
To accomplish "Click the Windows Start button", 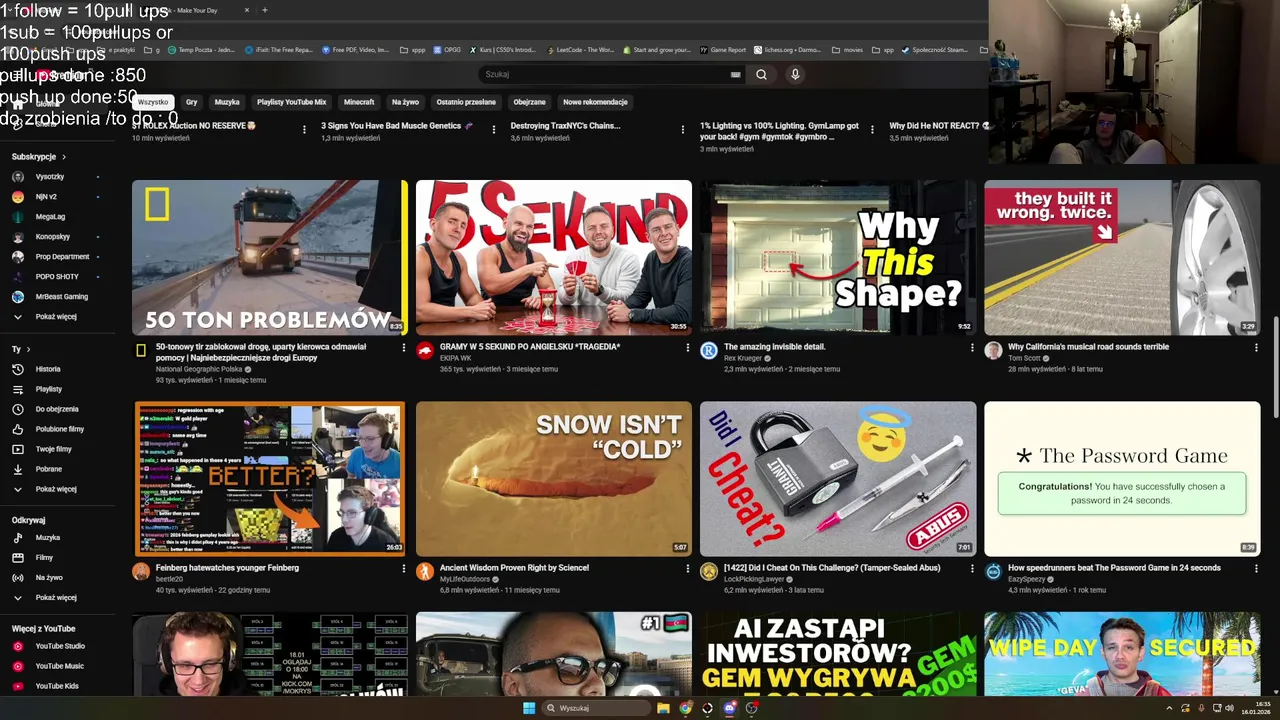I will (x=529, y=708).
